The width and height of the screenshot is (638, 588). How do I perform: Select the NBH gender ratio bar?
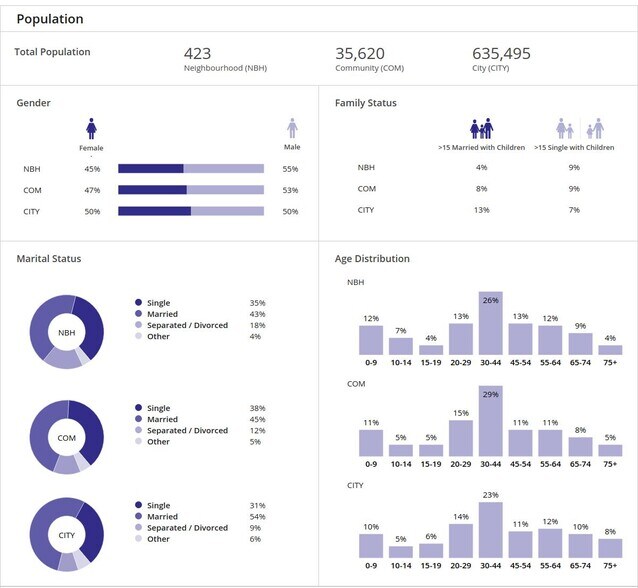click(x=191, y=168)
